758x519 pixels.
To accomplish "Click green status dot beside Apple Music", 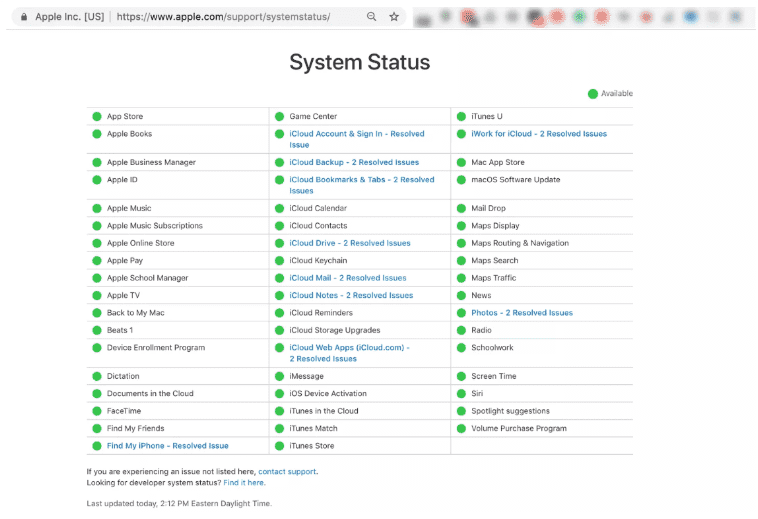I will point(97,208).
